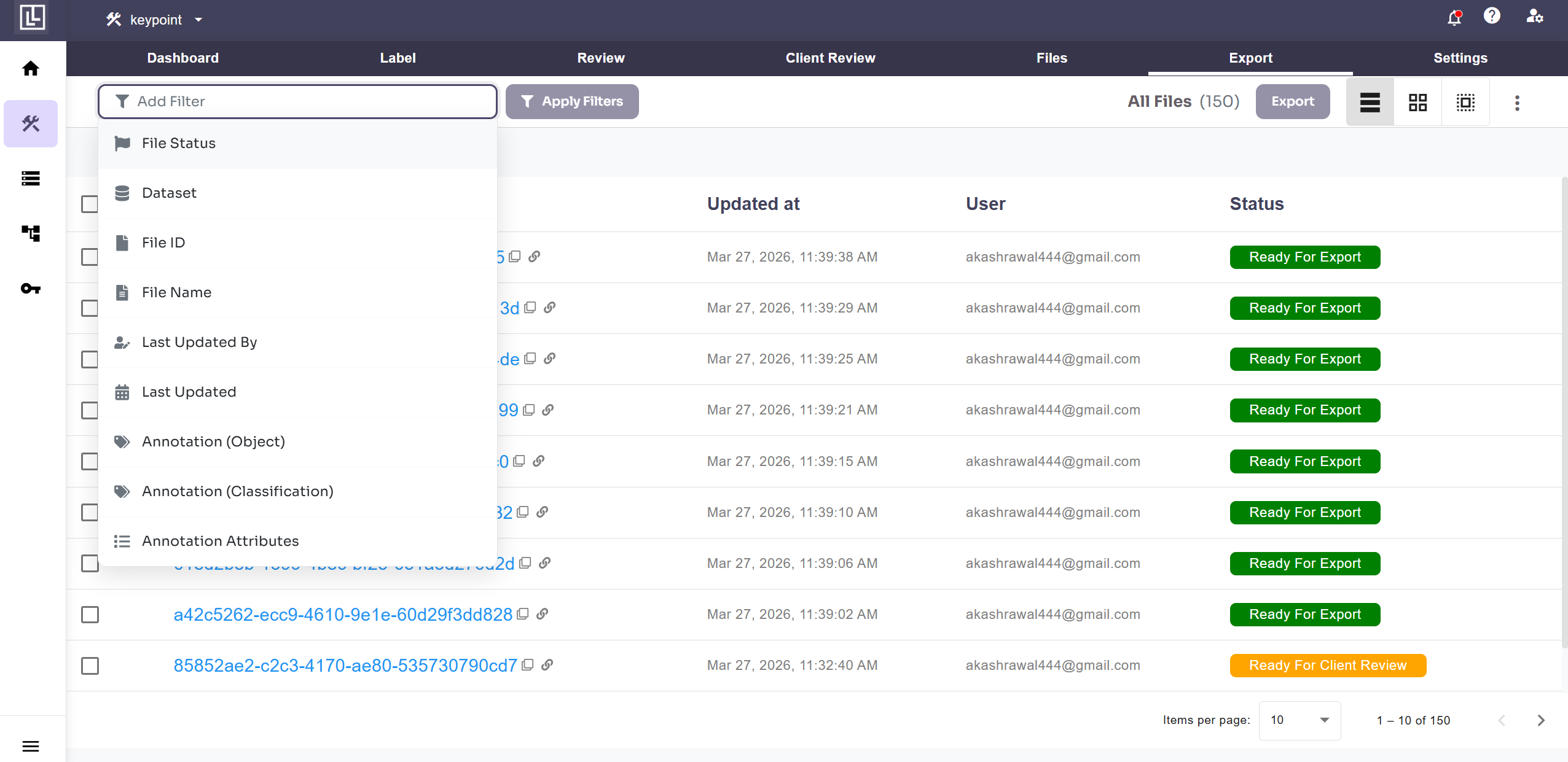Switch to list view layout
1568x762 pixels.
point(1370,102)
